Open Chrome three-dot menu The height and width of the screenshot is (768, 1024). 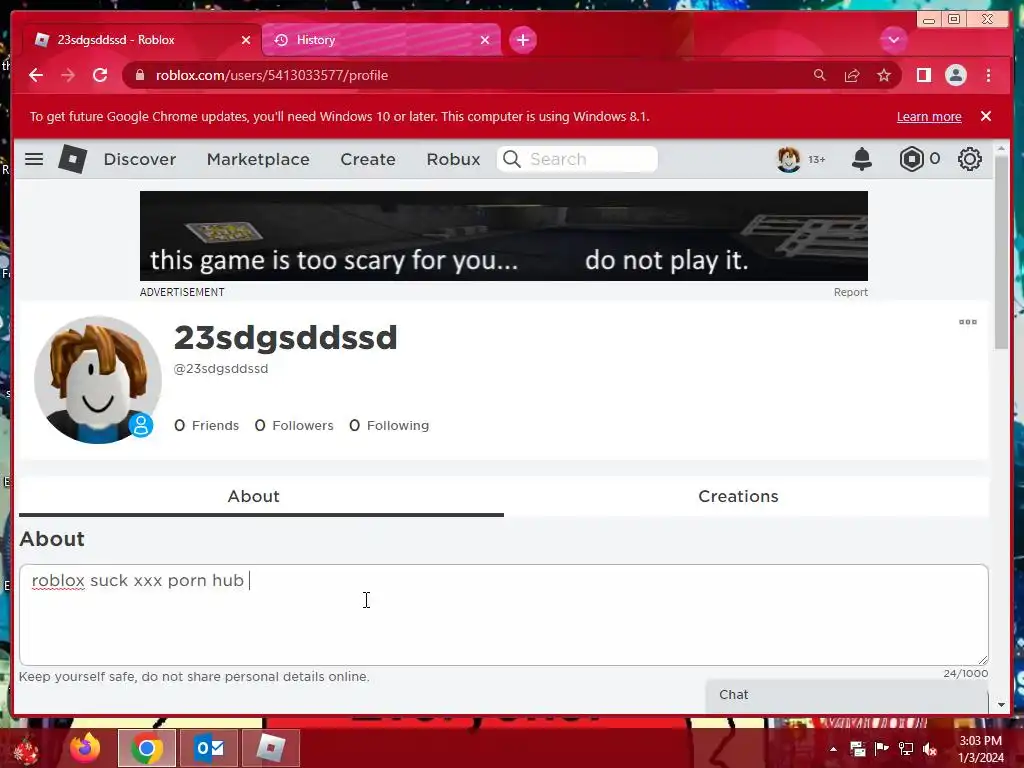point(988,75)
